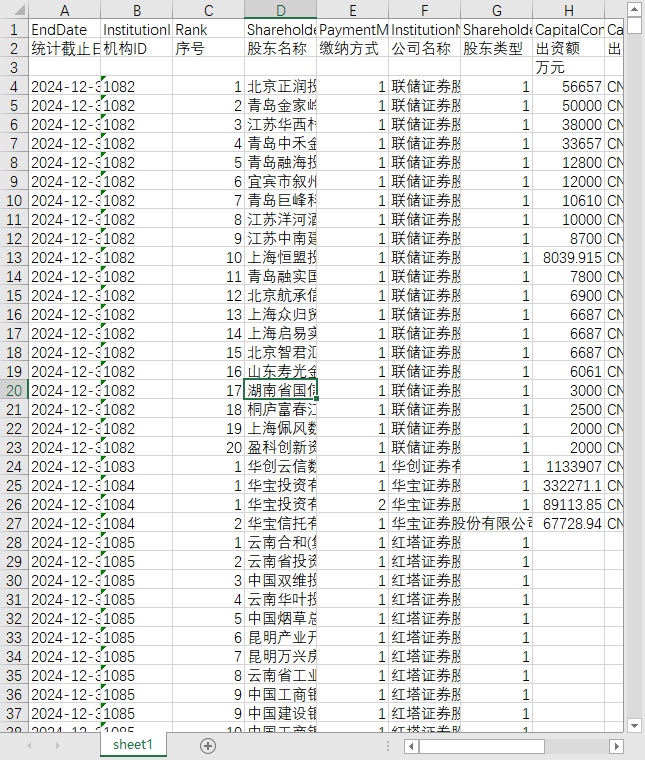
Task: Select the PaymentM cell with value 2
Action: (x=353, y=505)
